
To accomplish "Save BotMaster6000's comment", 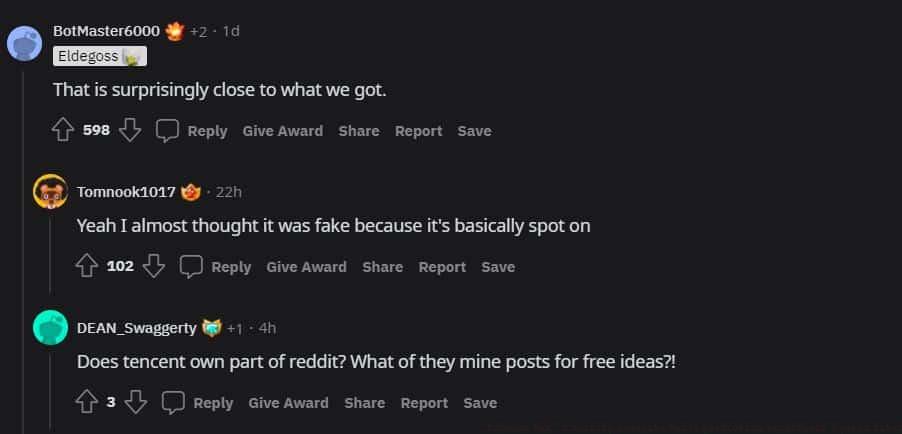I will tap(474, 131).
